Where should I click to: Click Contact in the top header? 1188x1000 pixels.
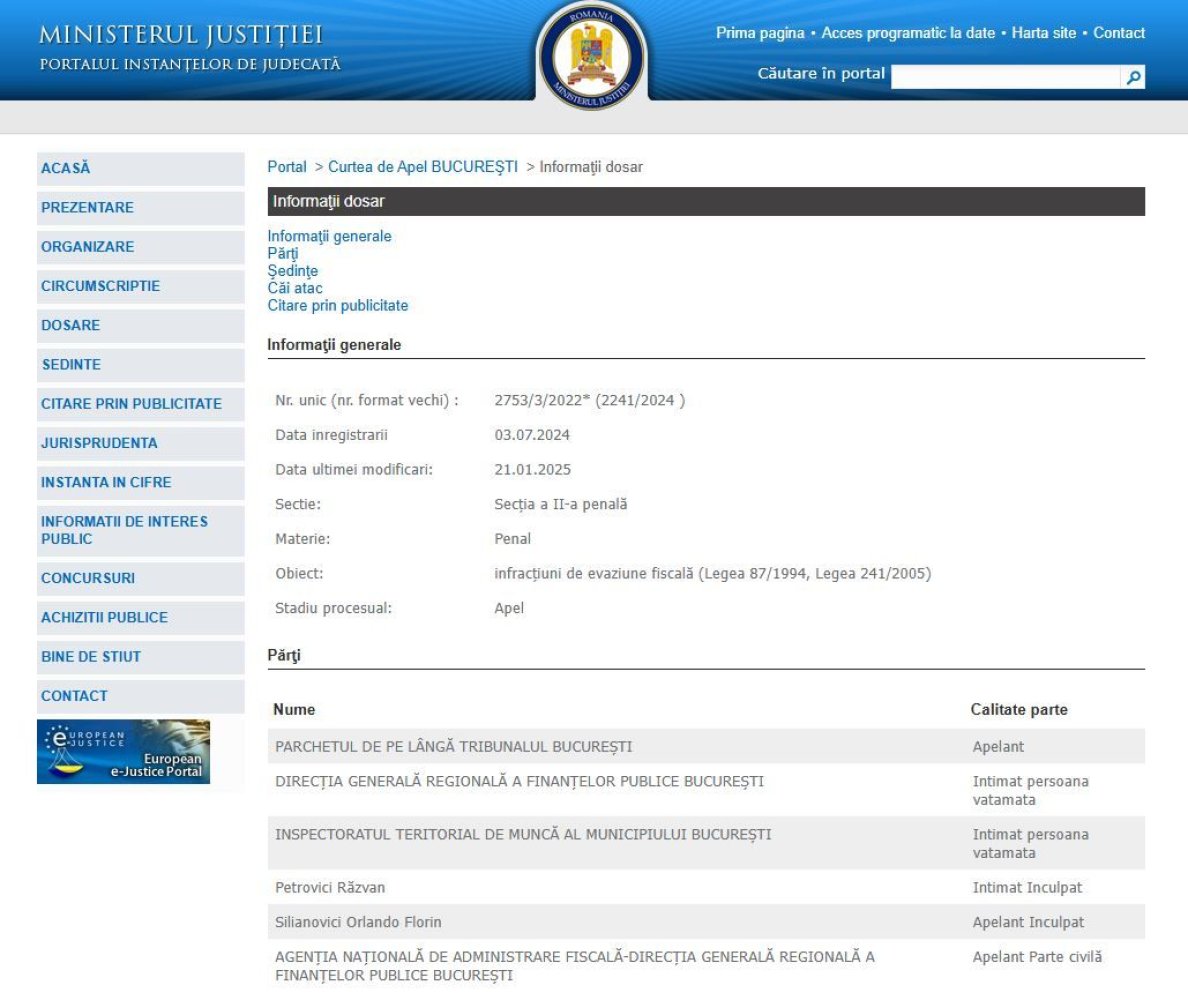(x=1119, y=33)
